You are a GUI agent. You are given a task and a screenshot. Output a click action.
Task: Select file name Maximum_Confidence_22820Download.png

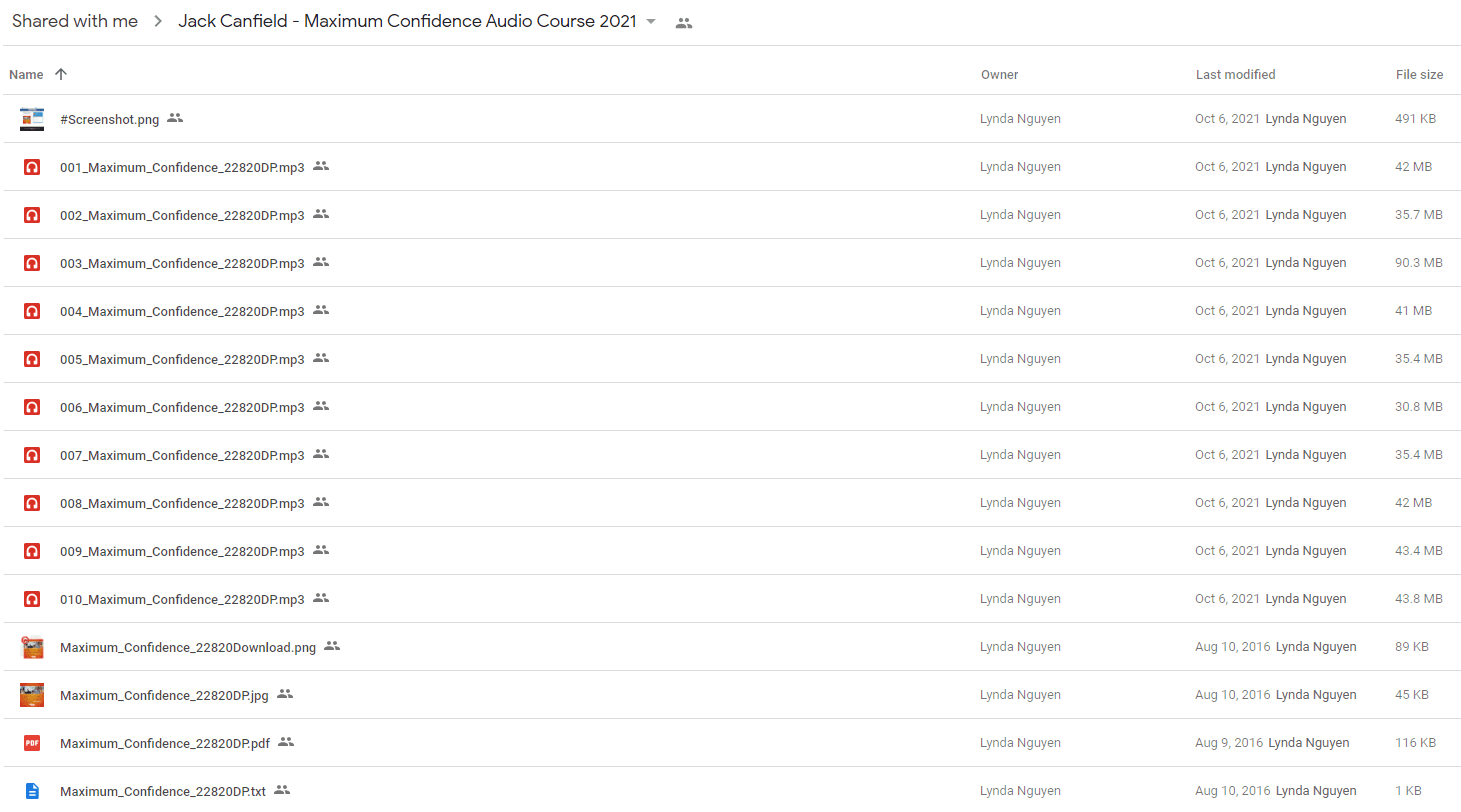[x=188, y=647]
